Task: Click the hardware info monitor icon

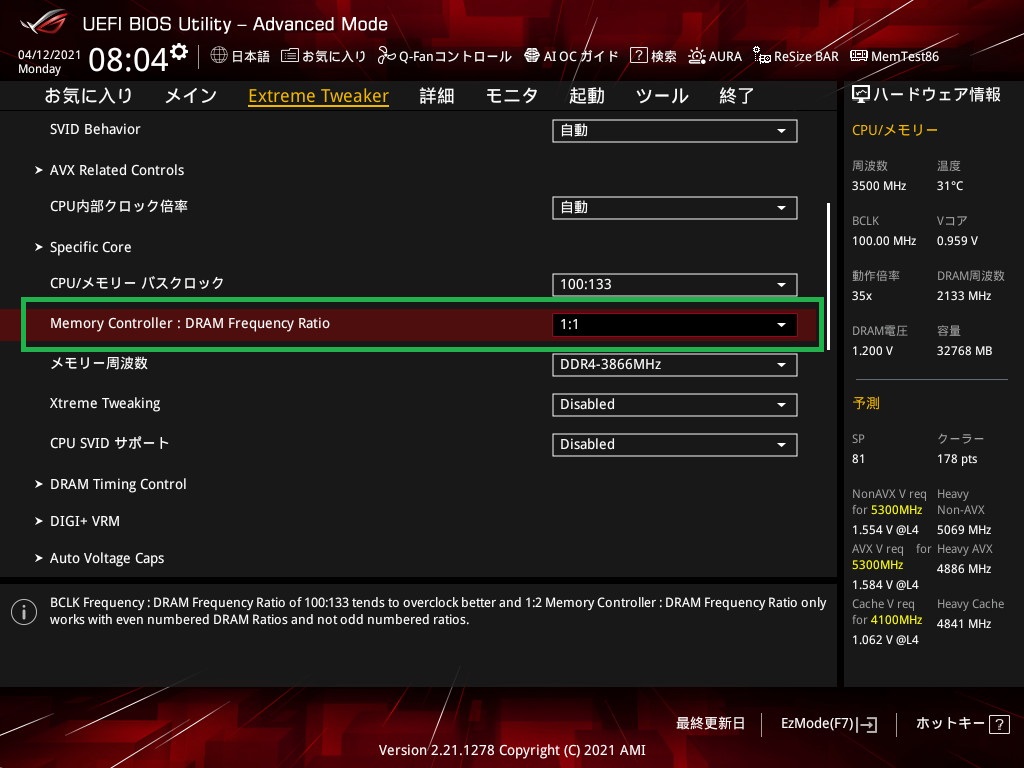Action: [861, 95]
